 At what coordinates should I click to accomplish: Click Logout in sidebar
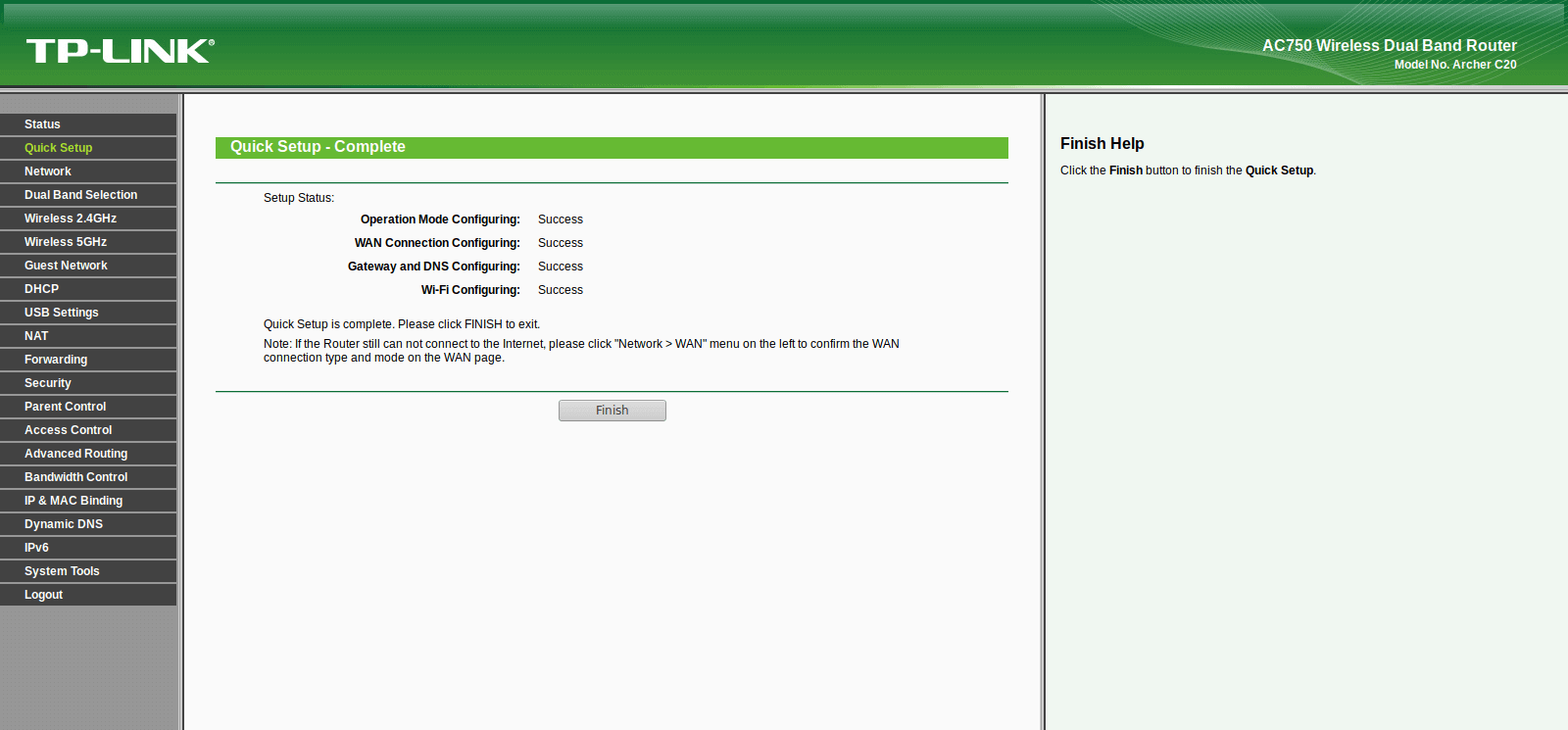click(x=88, y=595)
